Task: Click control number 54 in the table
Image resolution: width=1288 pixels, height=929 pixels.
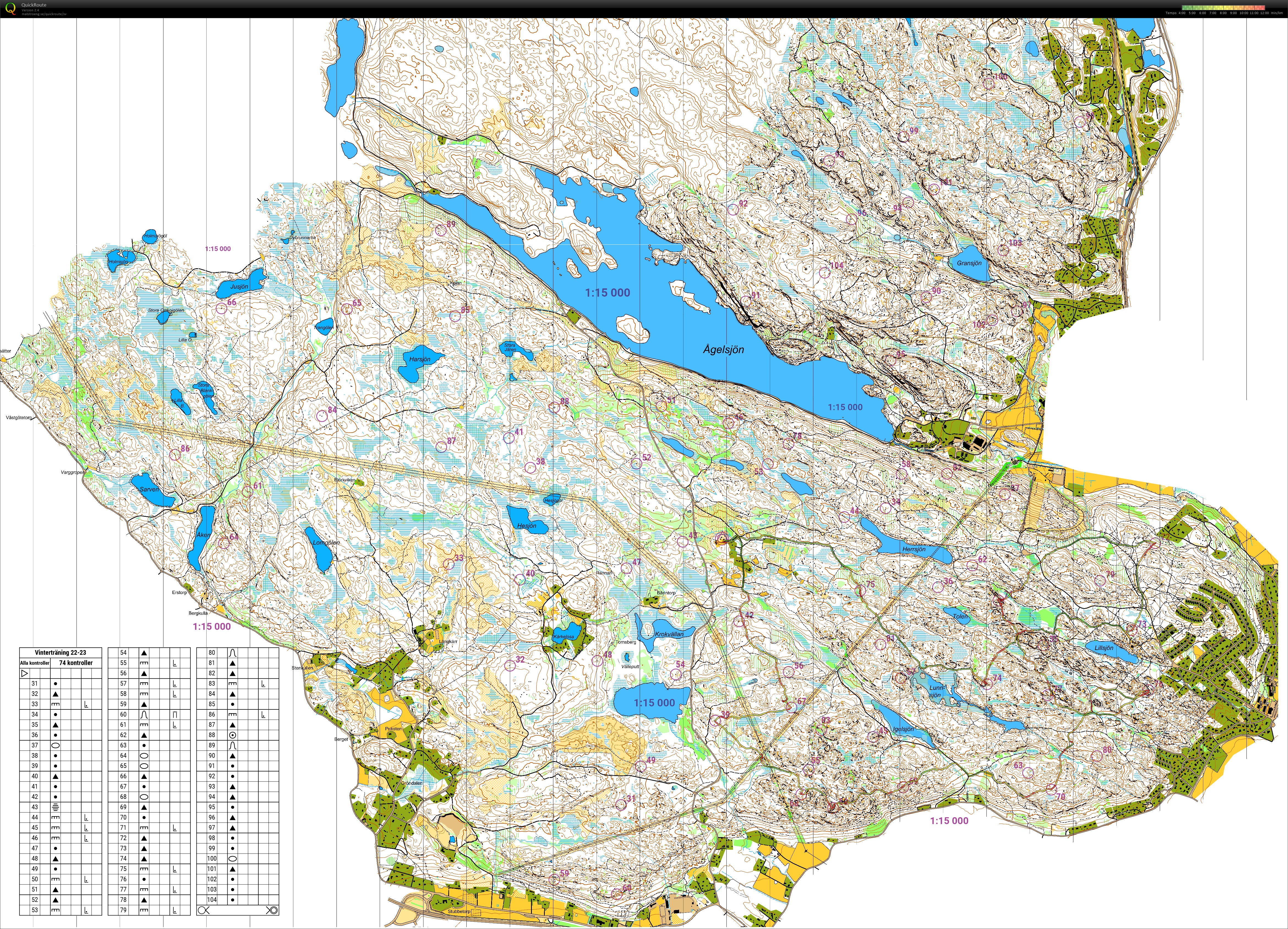Action: (x=123, y=653)
